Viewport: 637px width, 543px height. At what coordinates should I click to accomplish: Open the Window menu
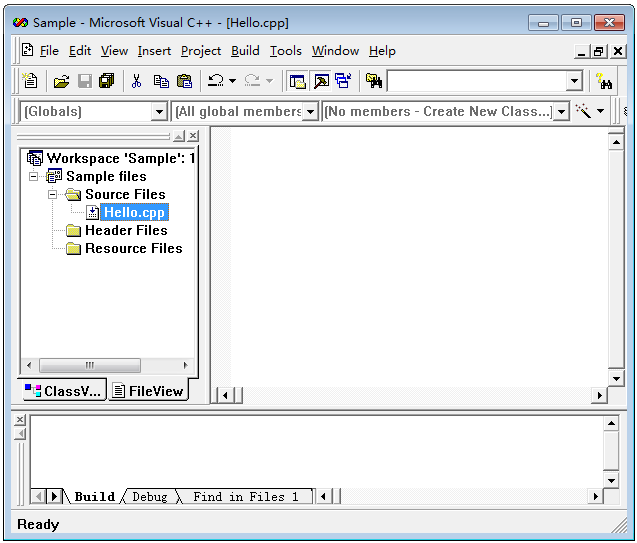point(335,51)
